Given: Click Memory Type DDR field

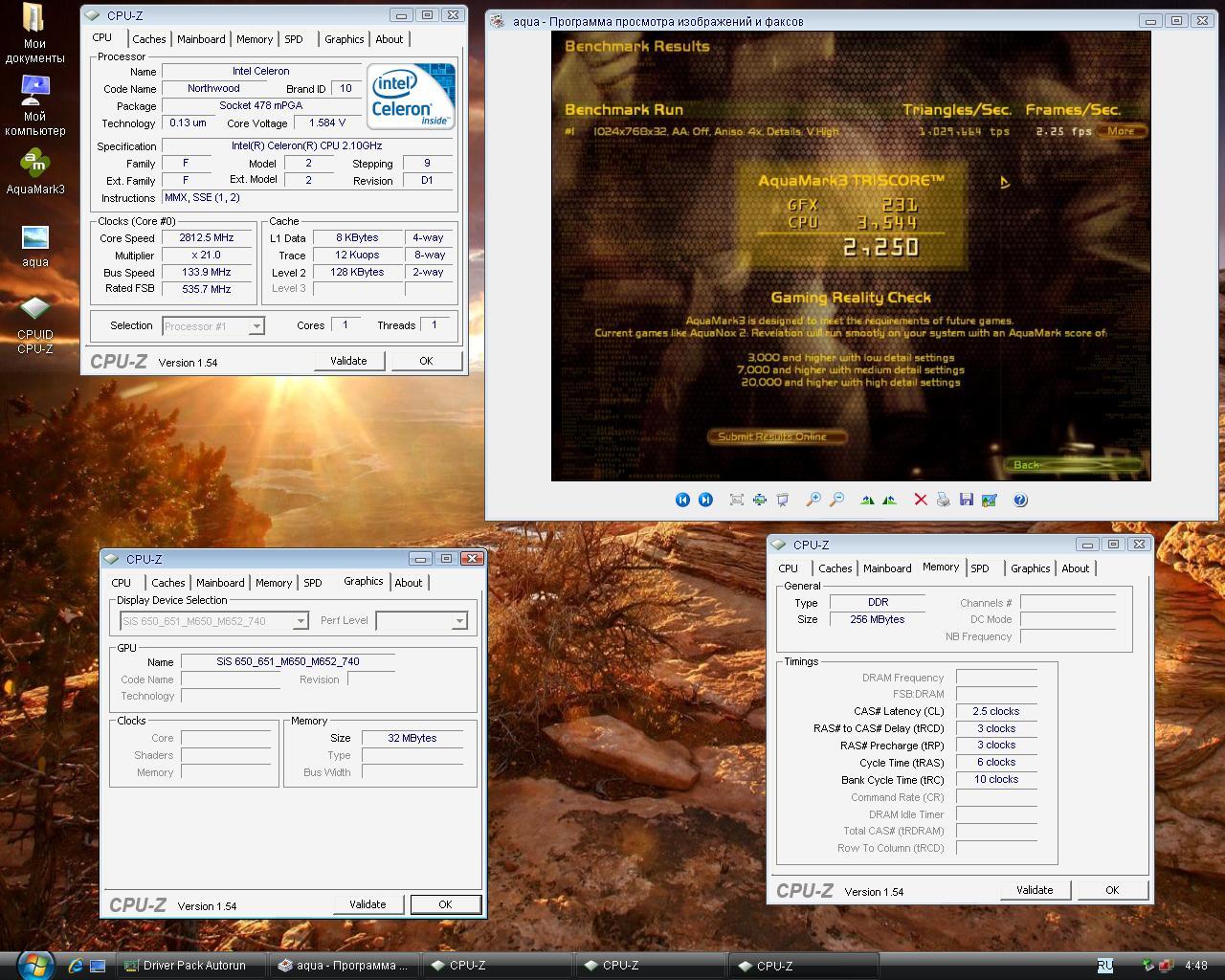Looking at the screenshot, I should click(x=878, y=603).
